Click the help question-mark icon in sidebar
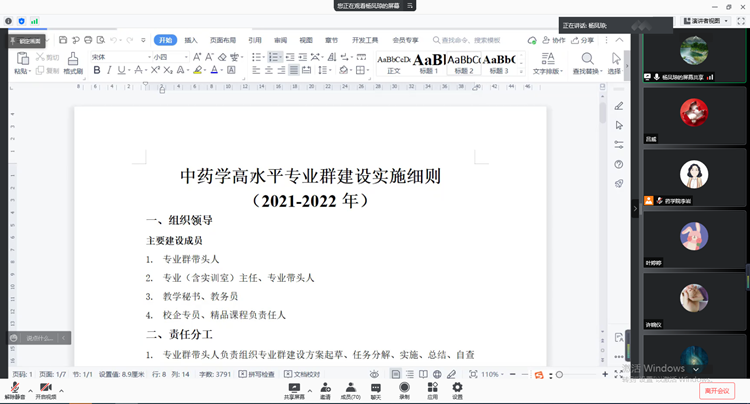Image resolution: width=750 pixels, height=404 pixels. 619,164
